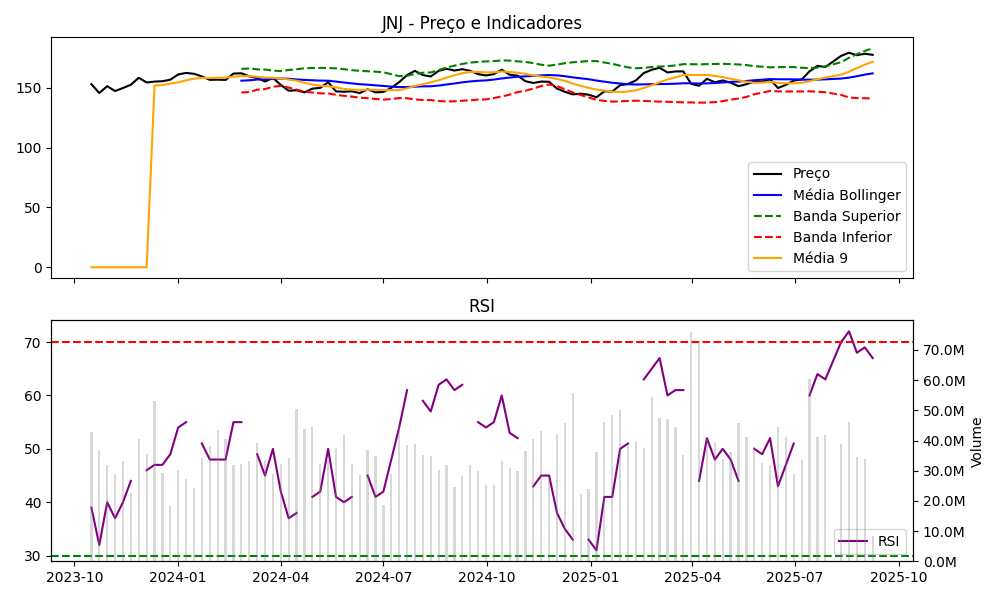
Task: Click the '2024-01' x-axis date label
Action: point(177,577)
